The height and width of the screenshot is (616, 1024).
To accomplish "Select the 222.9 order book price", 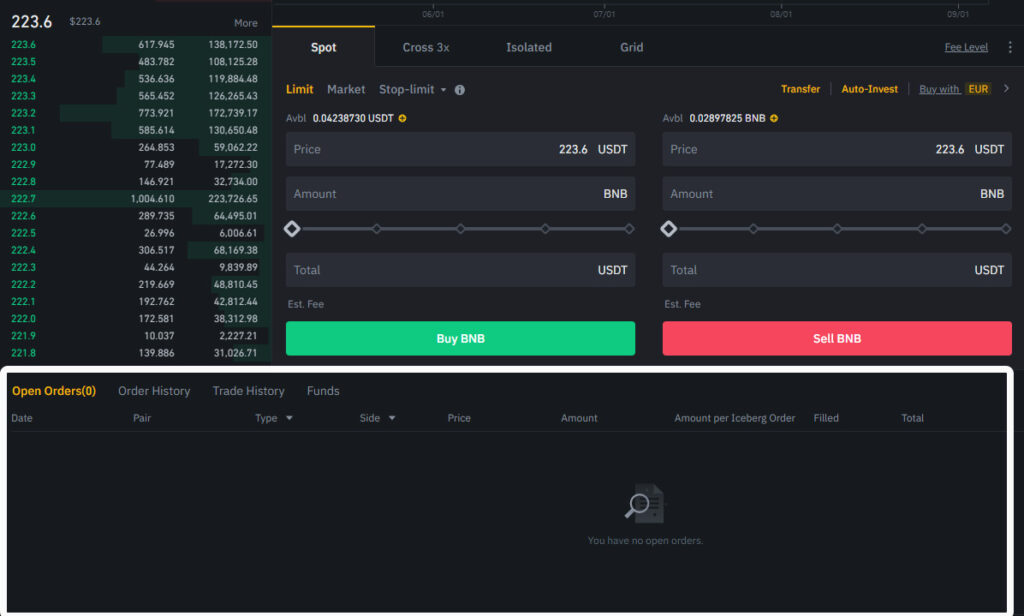I will [24, 164].
